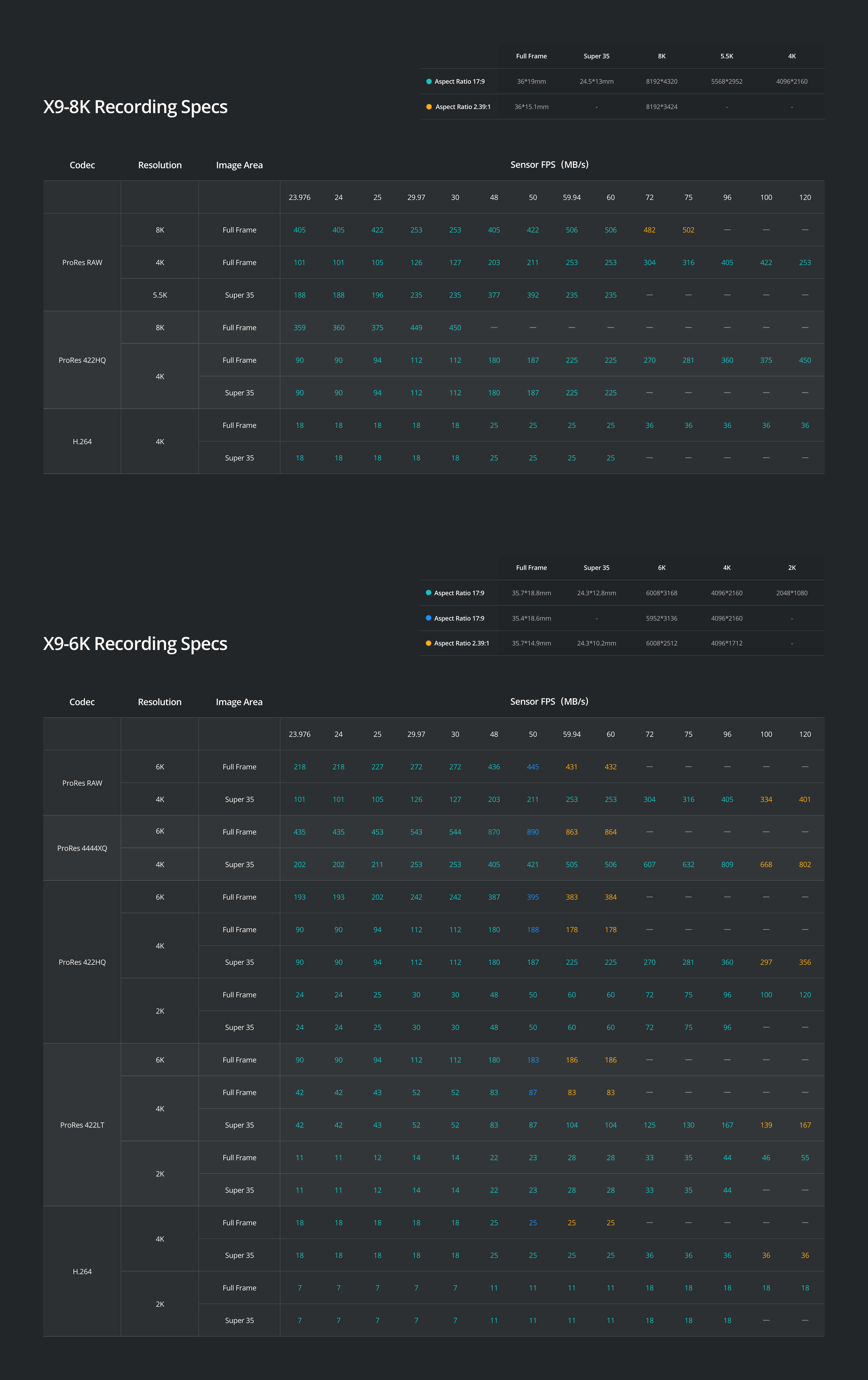Click the "24.3*10.2mm" value
The width and height of the screenshot is (868, 1380).
coord(597,643)
